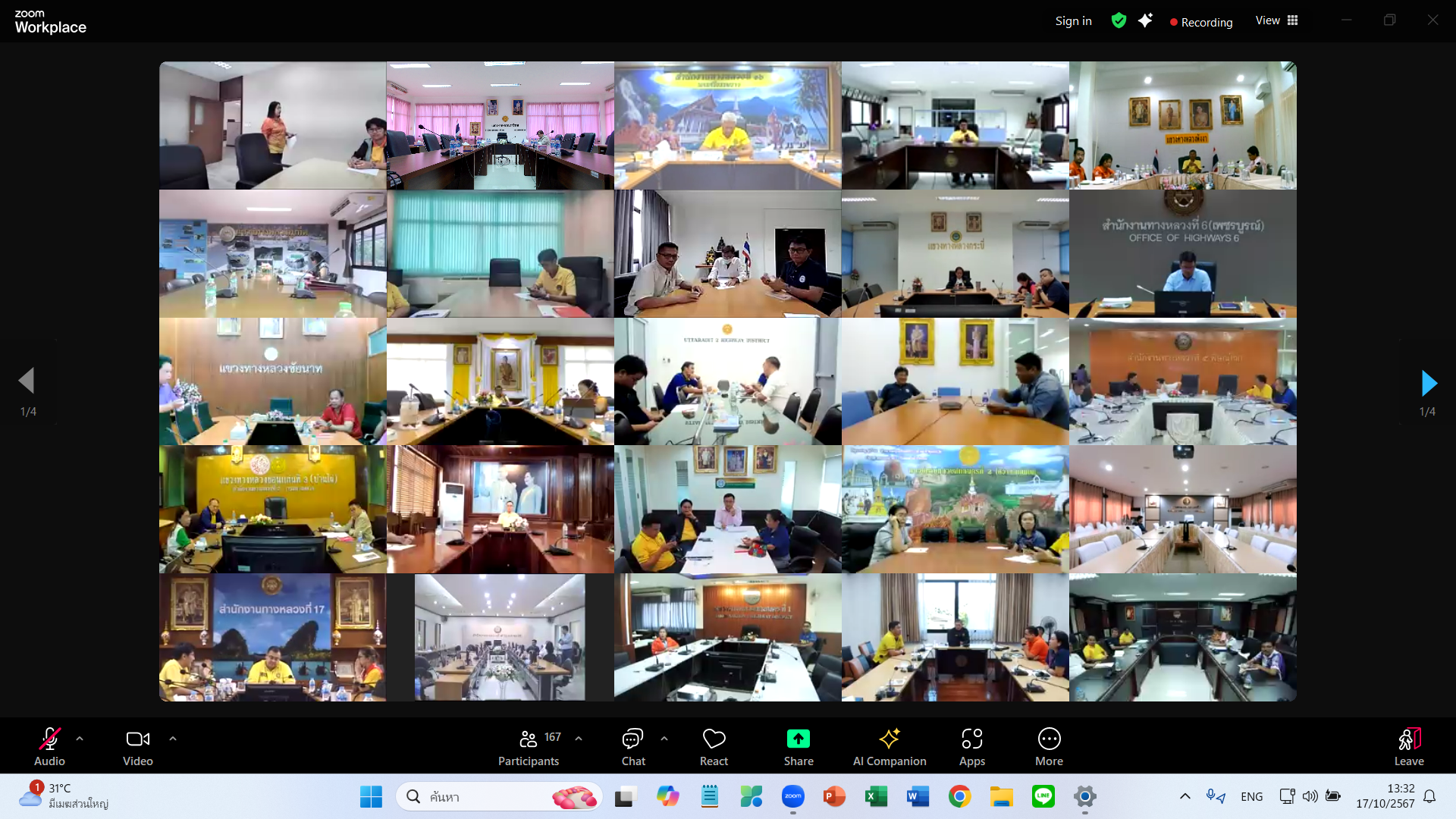Expand audio settings arrow next to Audio
Image resolution: width=1456 pixels, height=819 pixels.
tap(80, 738)
